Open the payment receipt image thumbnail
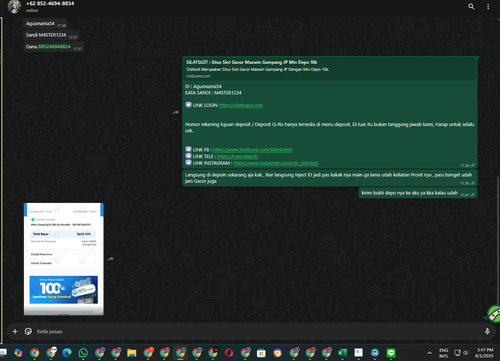The width and height of the screenshot is (500, 361). pos(64,259)
